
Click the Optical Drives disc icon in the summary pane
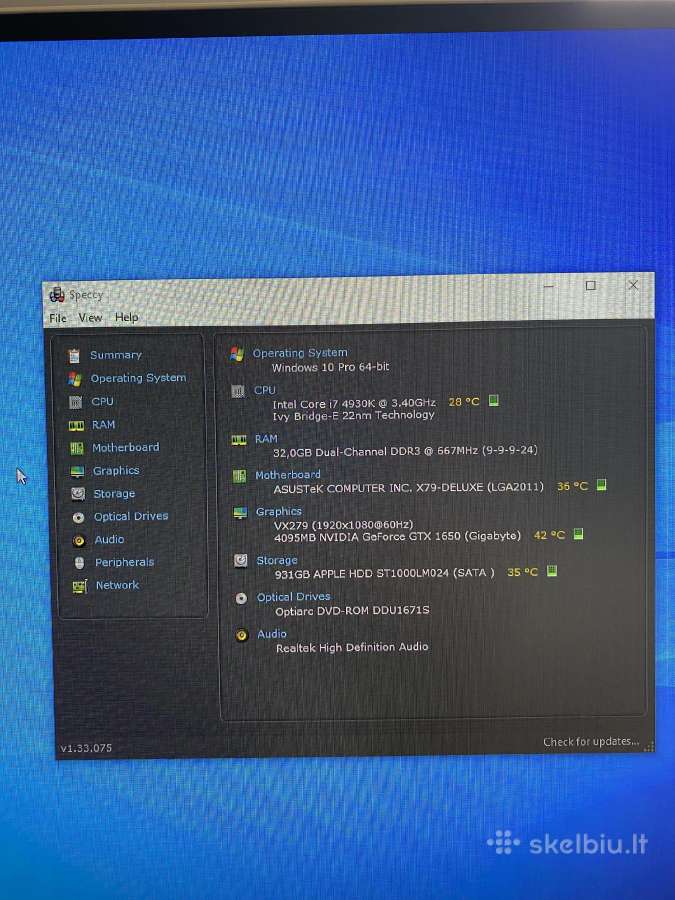click(x=241, y=599)
